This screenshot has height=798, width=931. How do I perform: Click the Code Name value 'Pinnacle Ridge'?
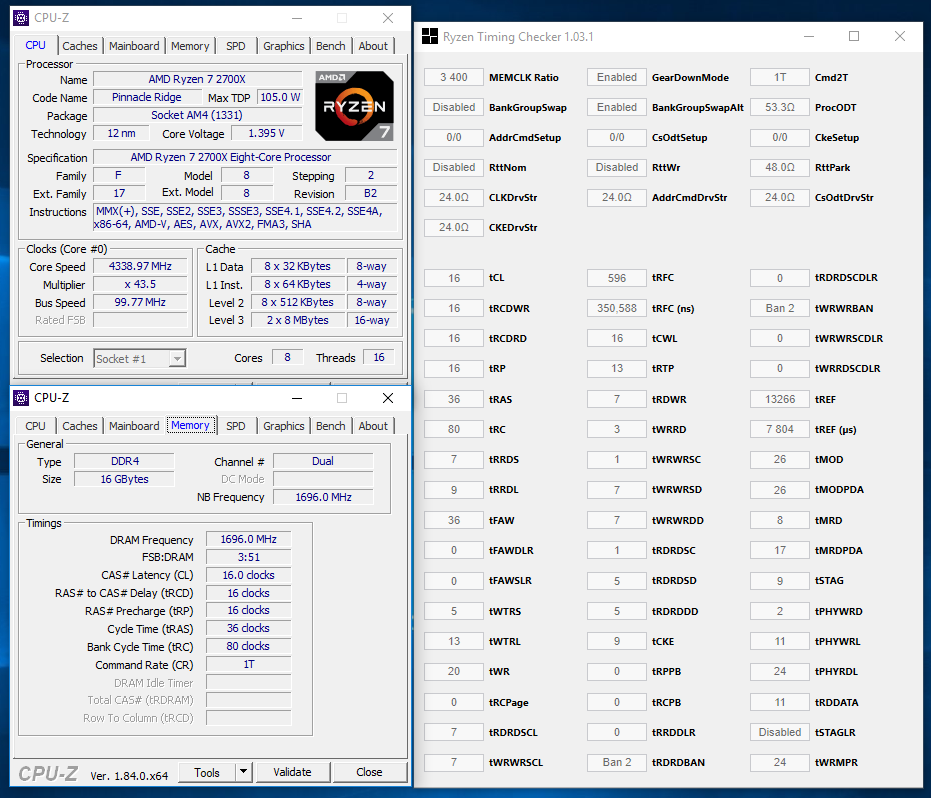(x=147, y=97)
